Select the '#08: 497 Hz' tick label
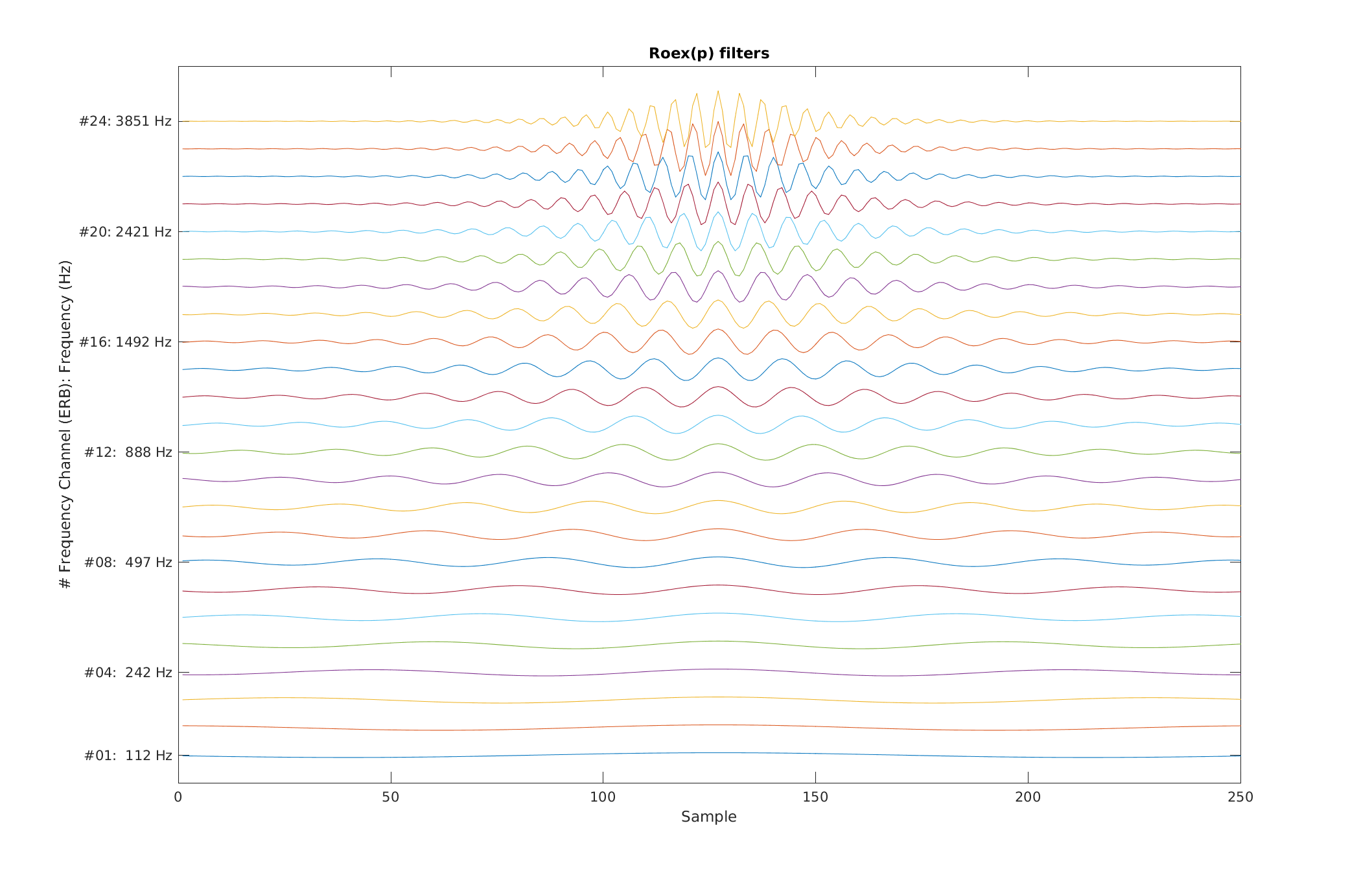Screen dimensions: 1372x880 pos(128,562)
